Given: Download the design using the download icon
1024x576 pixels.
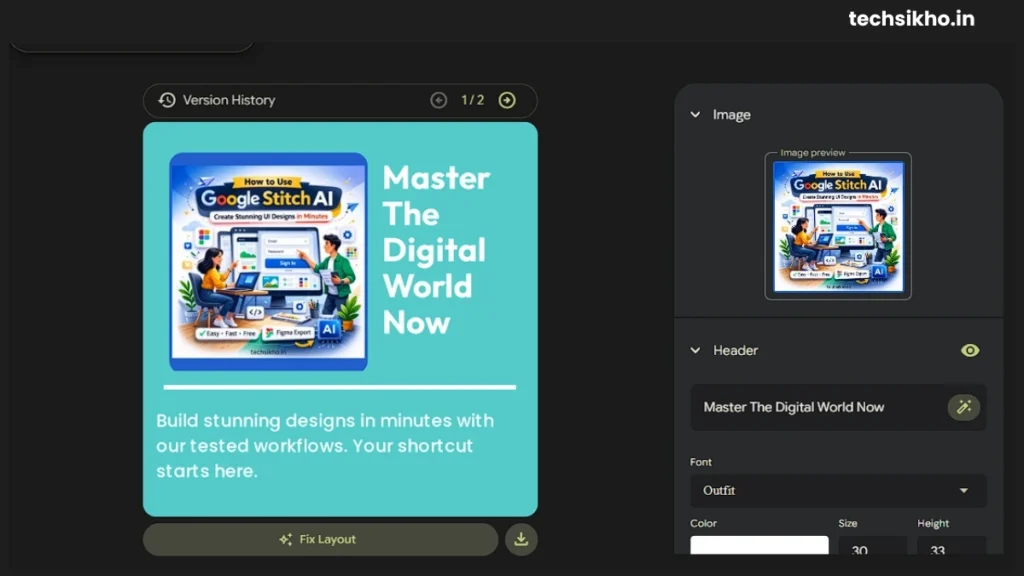Looking at the screenshot, I should pyautogui.click(x=520, y=539).
